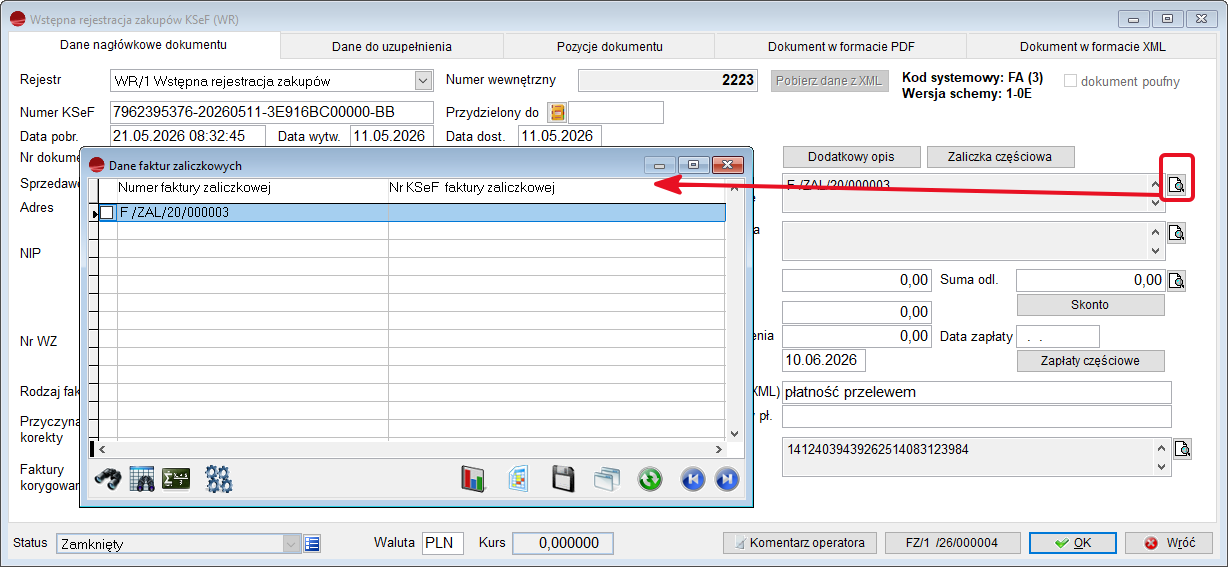Open preview icon next to Suma odl. field
This screenshot has width=1228, height=567.
[x=1177, y=280]
